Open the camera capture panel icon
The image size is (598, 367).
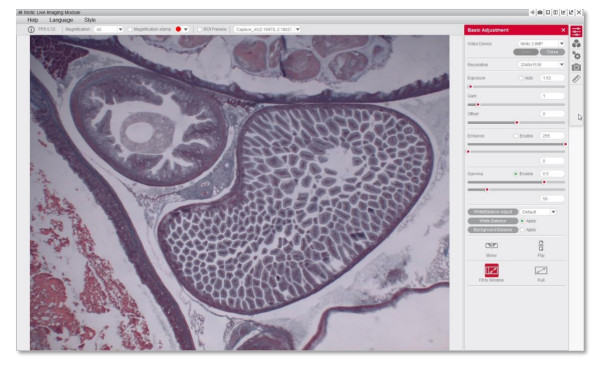tap(576, 67)
